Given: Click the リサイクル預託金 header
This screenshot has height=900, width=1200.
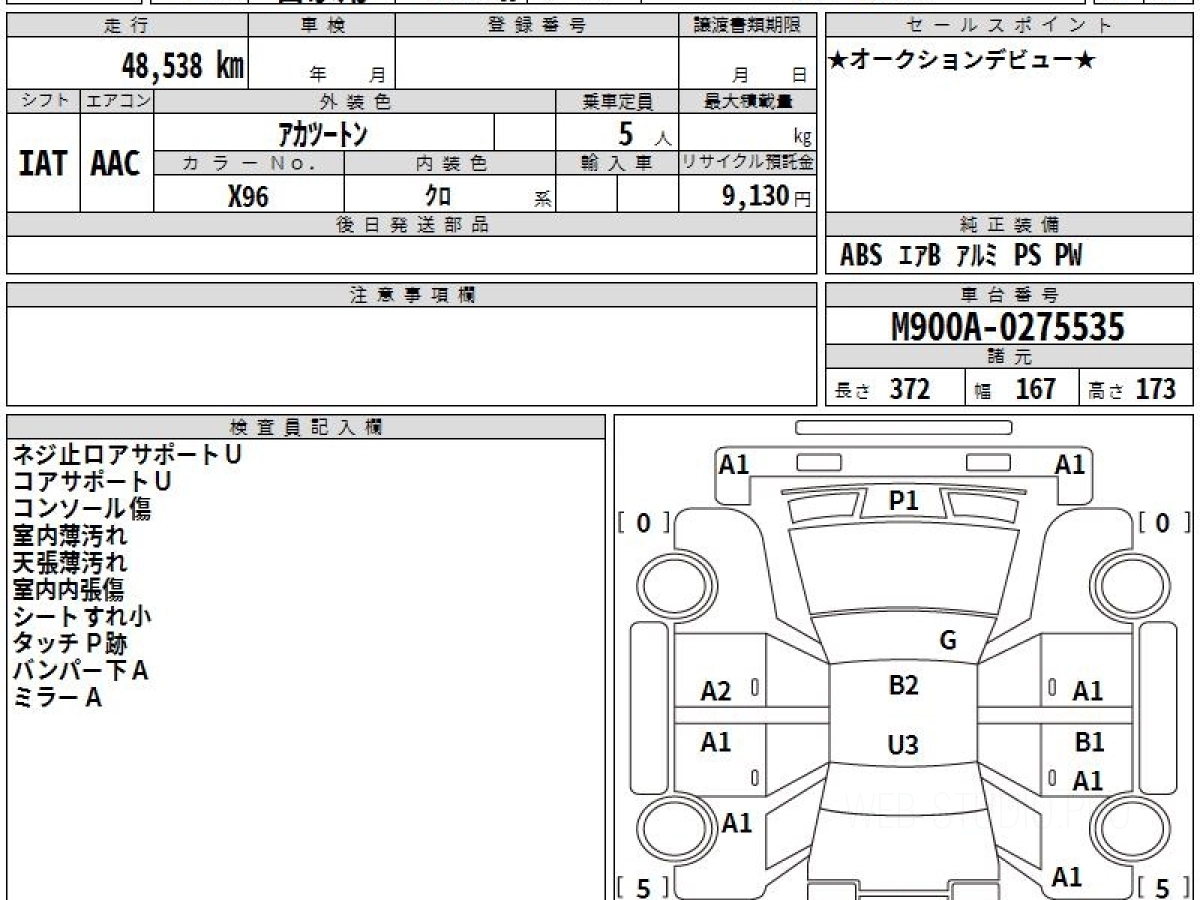Looking at the screenshot, I should [749, 164].
